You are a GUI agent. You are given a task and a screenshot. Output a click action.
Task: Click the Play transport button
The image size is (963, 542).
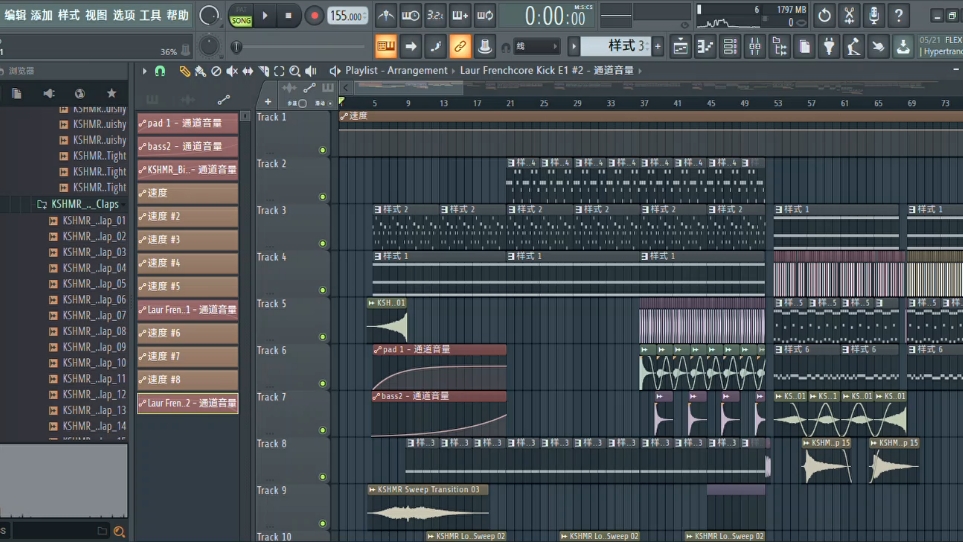click(265, 16)
